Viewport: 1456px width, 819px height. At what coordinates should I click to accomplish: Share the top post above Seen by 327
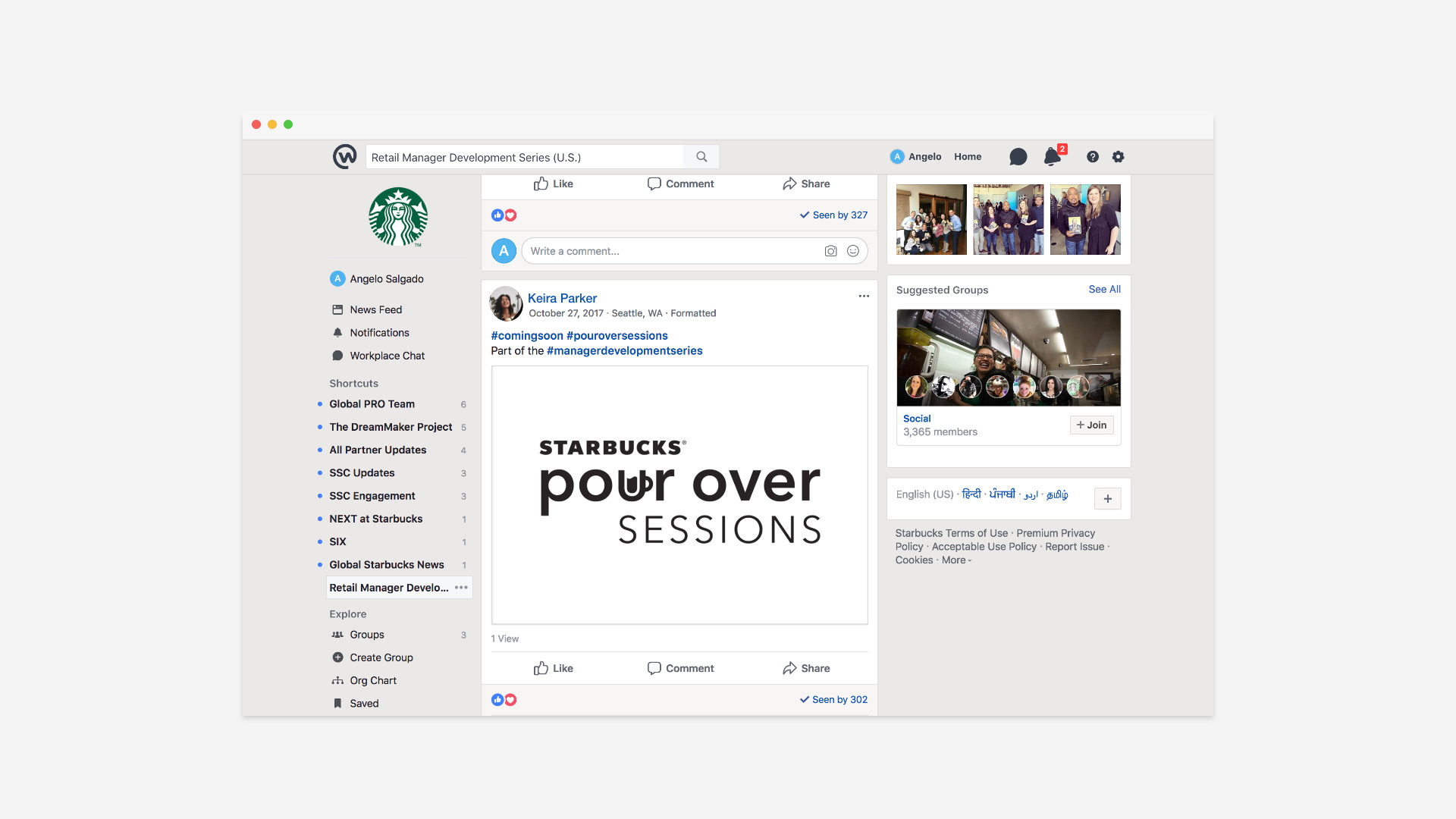(806, 184)
